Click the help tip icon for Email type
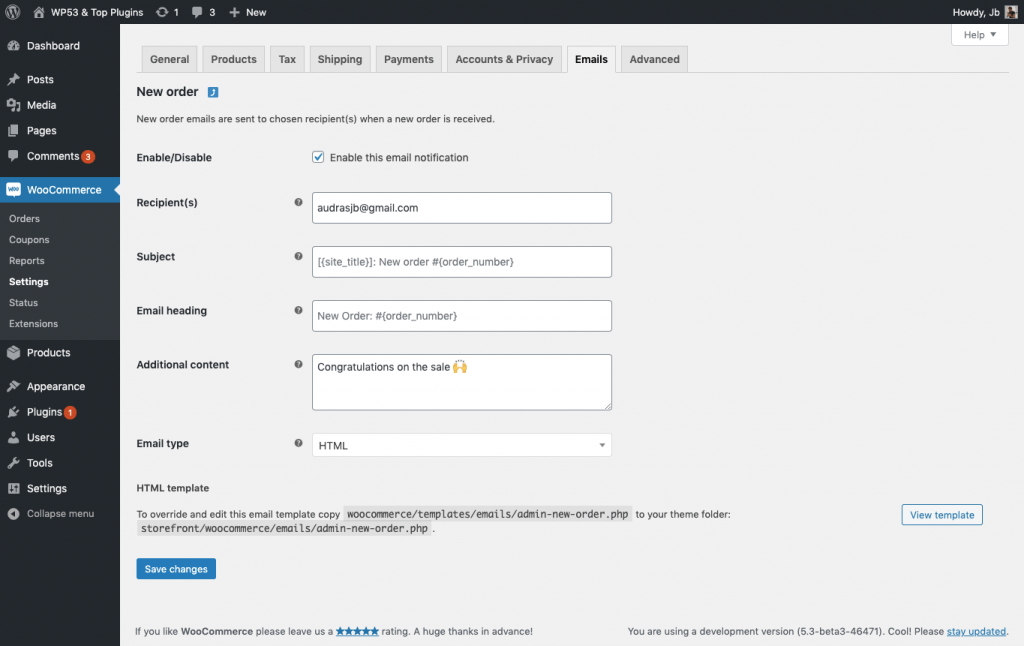 point(298,444)
